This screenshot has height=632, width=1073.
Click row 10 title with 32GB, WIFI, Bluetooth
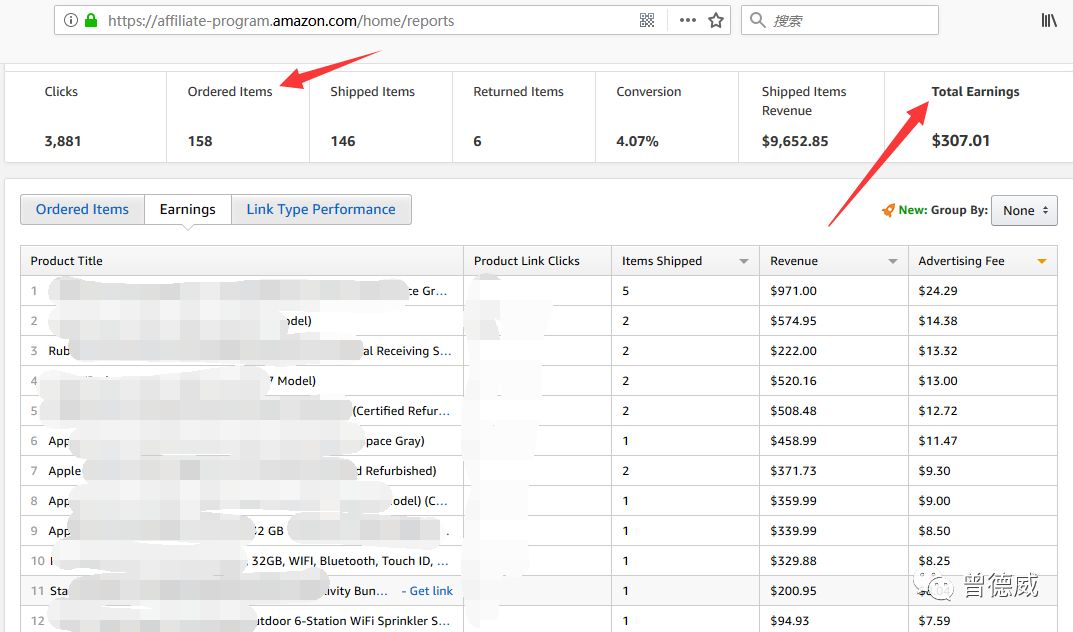click(350, 562)
